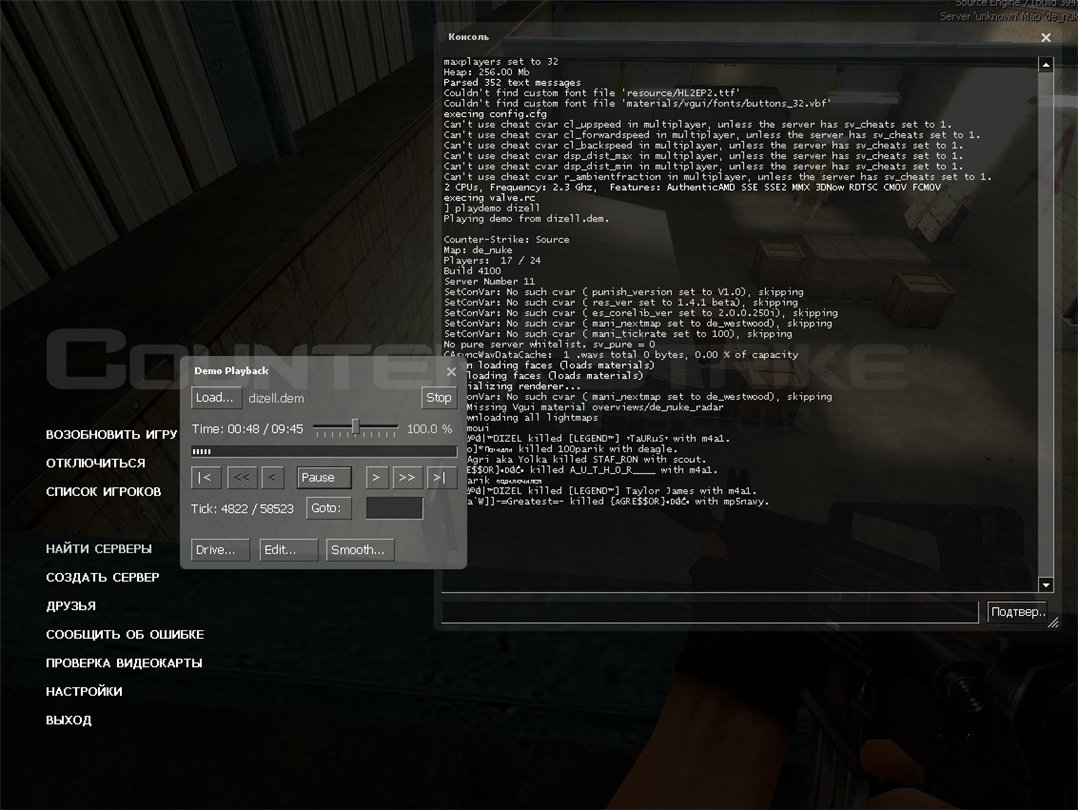Screen dimensions: 1078x810
Task: Step forward with the > button
Action: point(376,477)
